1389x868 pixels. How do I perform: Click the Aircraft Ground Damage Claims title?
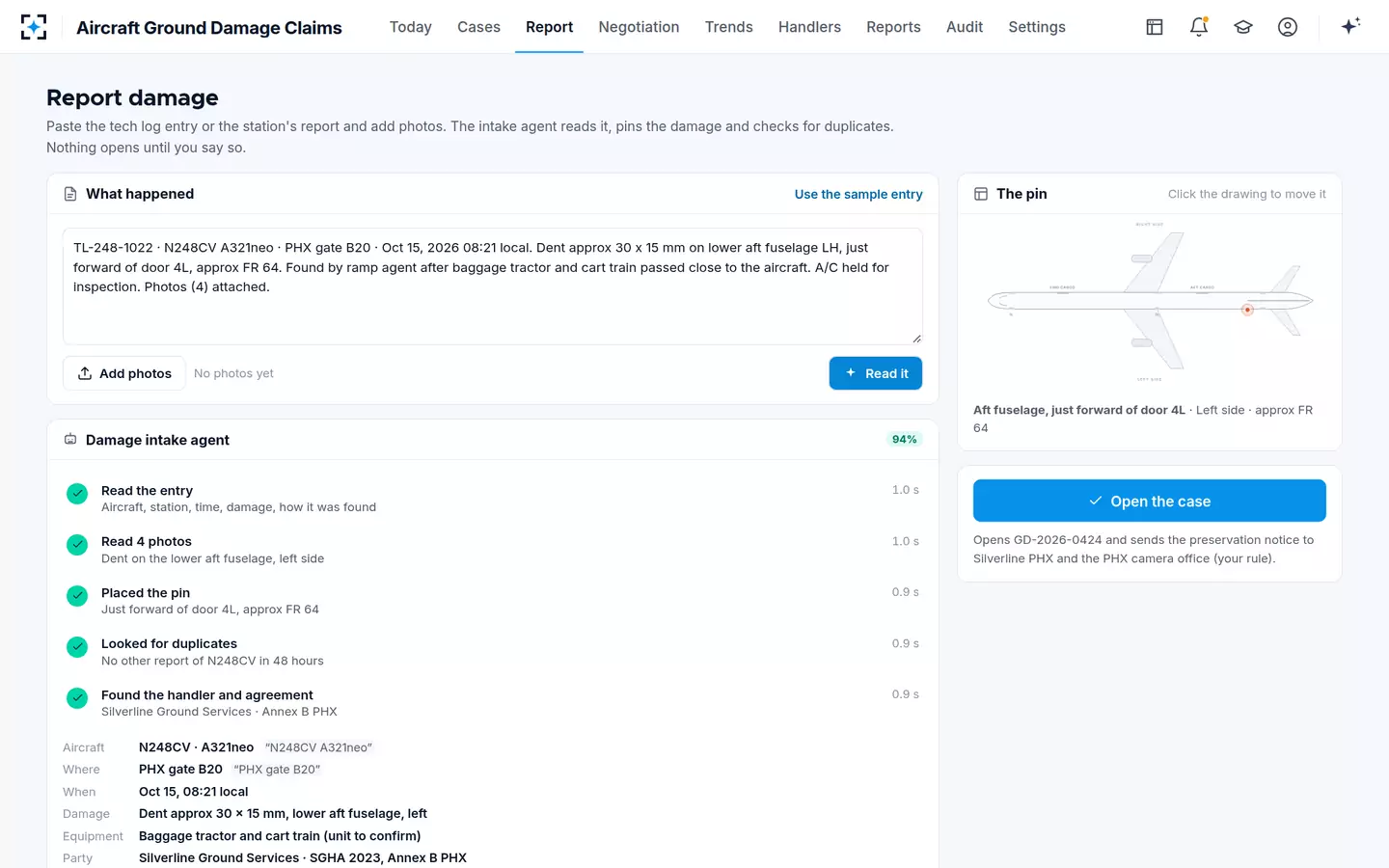209,27
